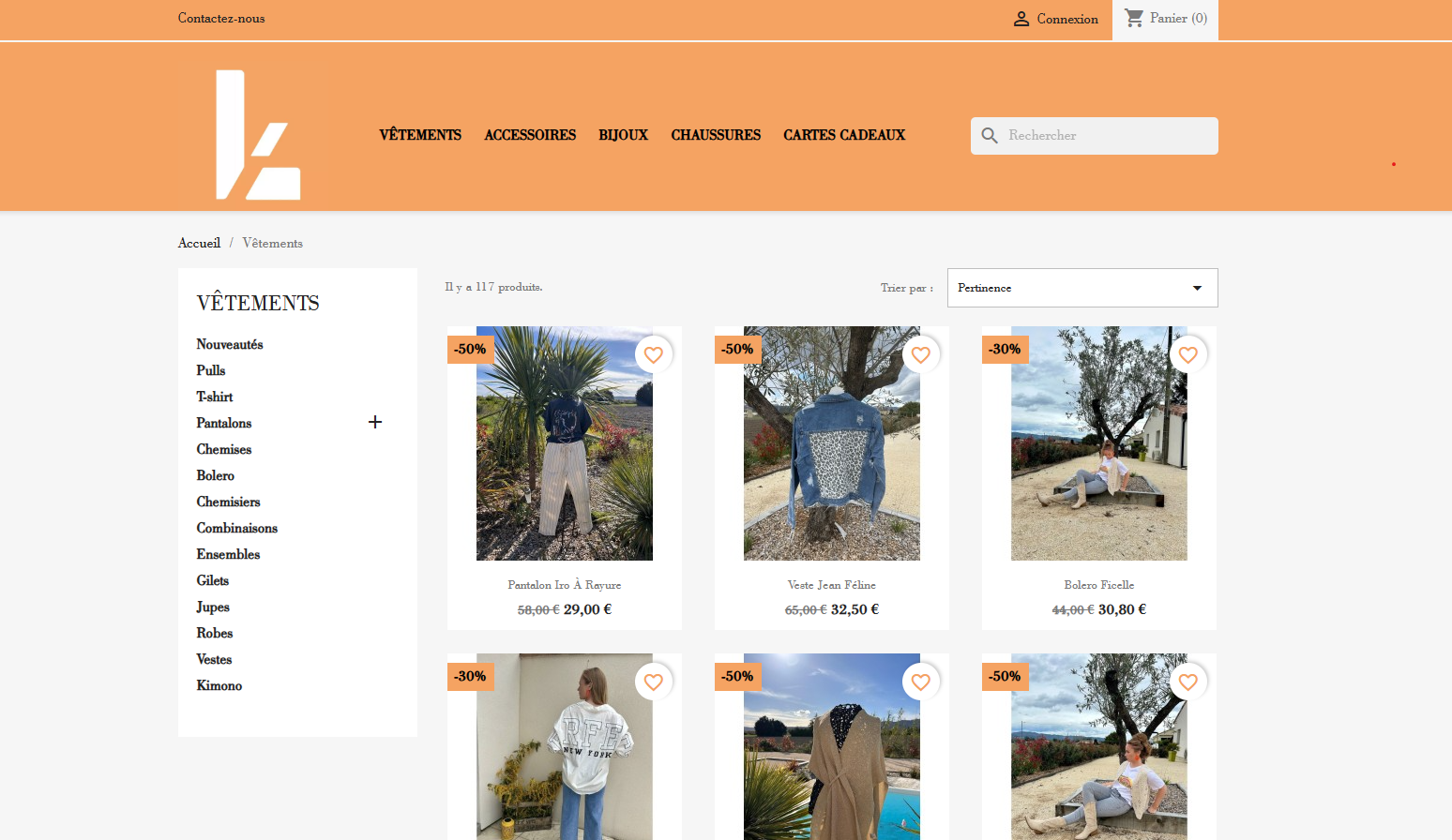Go to the Bijoux menu
The image size is (1452, 840).
pyautogui.click(x=623, y=135)
